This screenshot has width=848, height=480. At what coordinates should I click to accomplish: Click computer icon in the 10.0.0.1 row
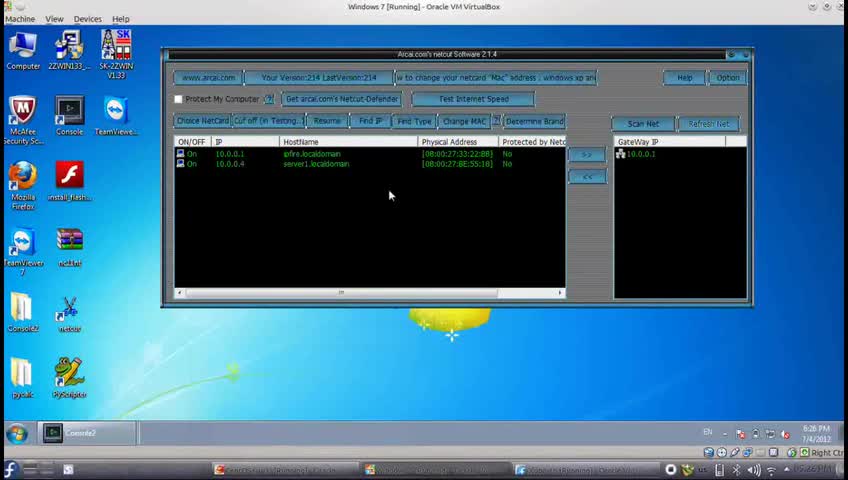coord(181,154)
